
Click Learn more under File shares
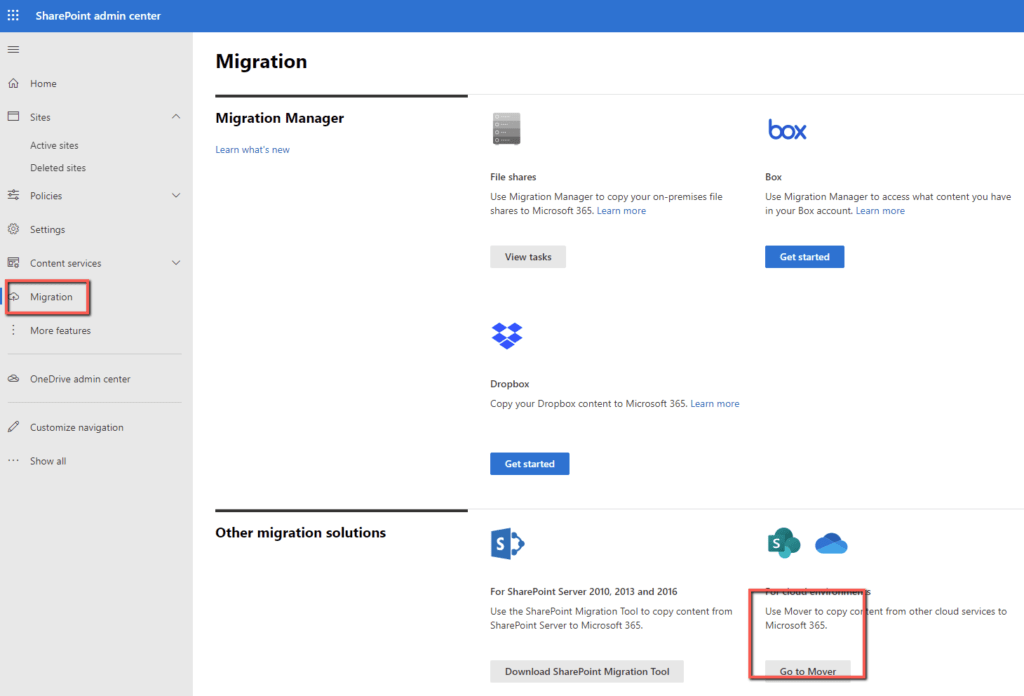(x=621, y=211)
